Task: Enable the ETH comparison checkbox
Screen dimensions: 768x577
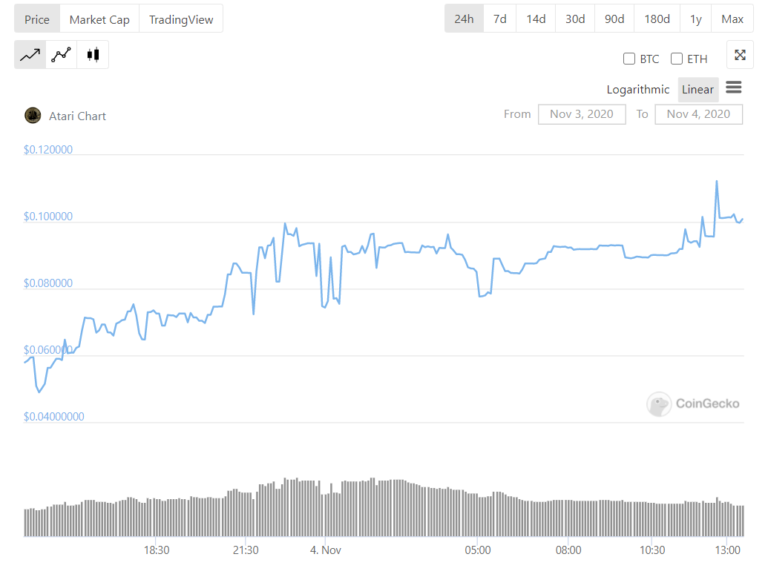Action: pos(677,59)
